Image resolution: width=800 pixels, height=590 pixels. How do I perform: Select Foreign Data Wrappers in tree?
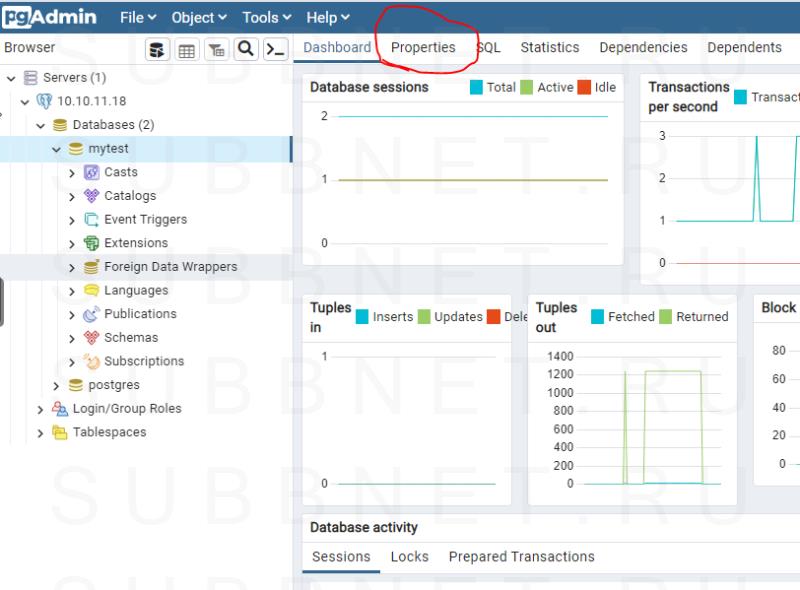pyautogui.click(x=170, y=267)
